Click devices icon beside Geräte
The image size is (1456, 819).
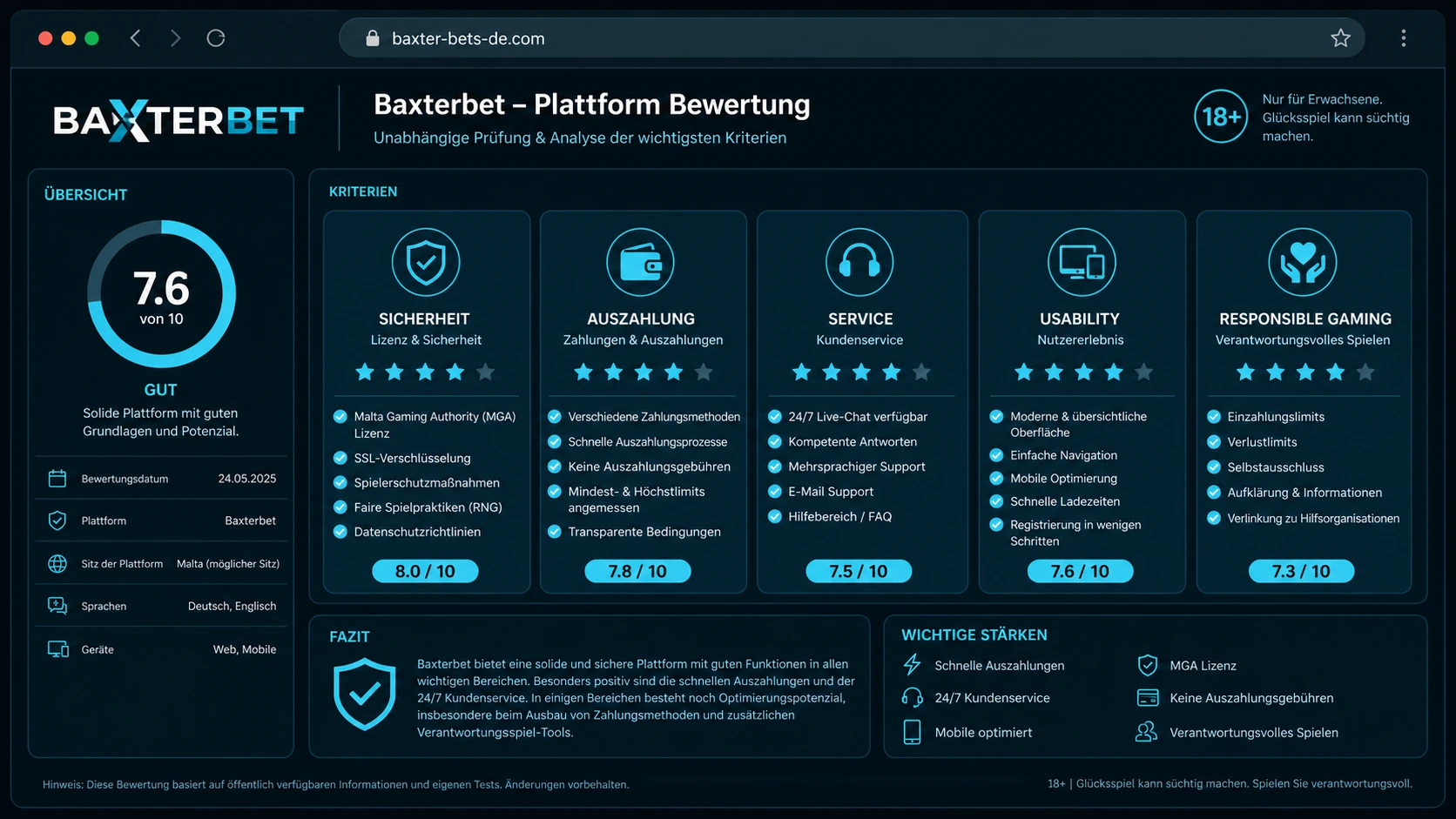(57, 649)
